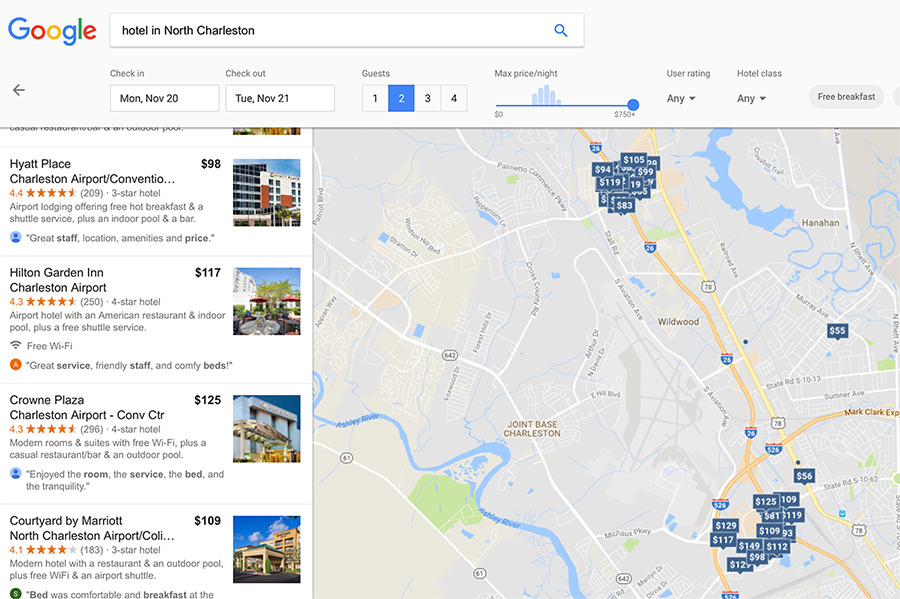Click reviewer avatar on Crowne Plaza review
The width and height of the screenshot is (900, 599).
click(15, 473)
